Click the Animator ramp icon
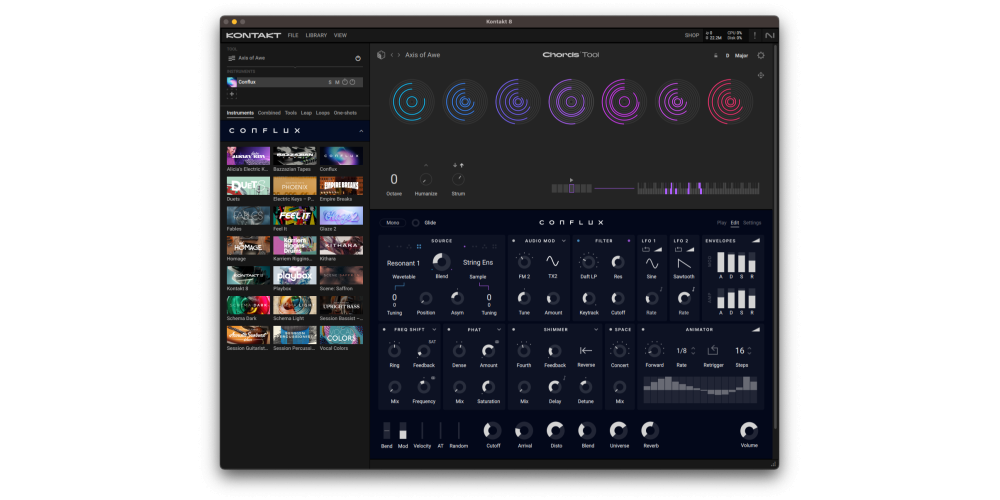The height and width of the screenshot is (500, 1000). click(756, 330)
